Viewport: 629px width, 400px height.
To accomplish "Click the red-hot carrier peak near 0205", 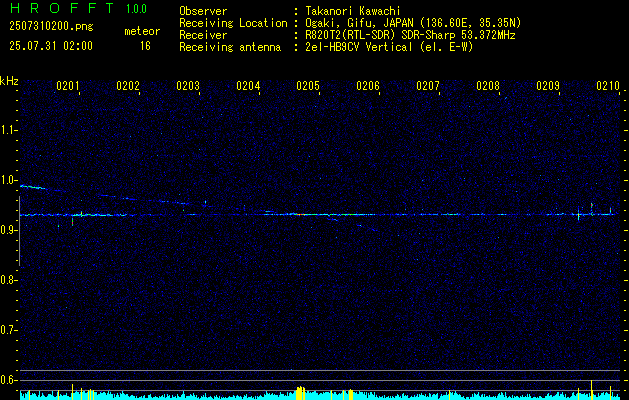I will [x=300, y=215].
